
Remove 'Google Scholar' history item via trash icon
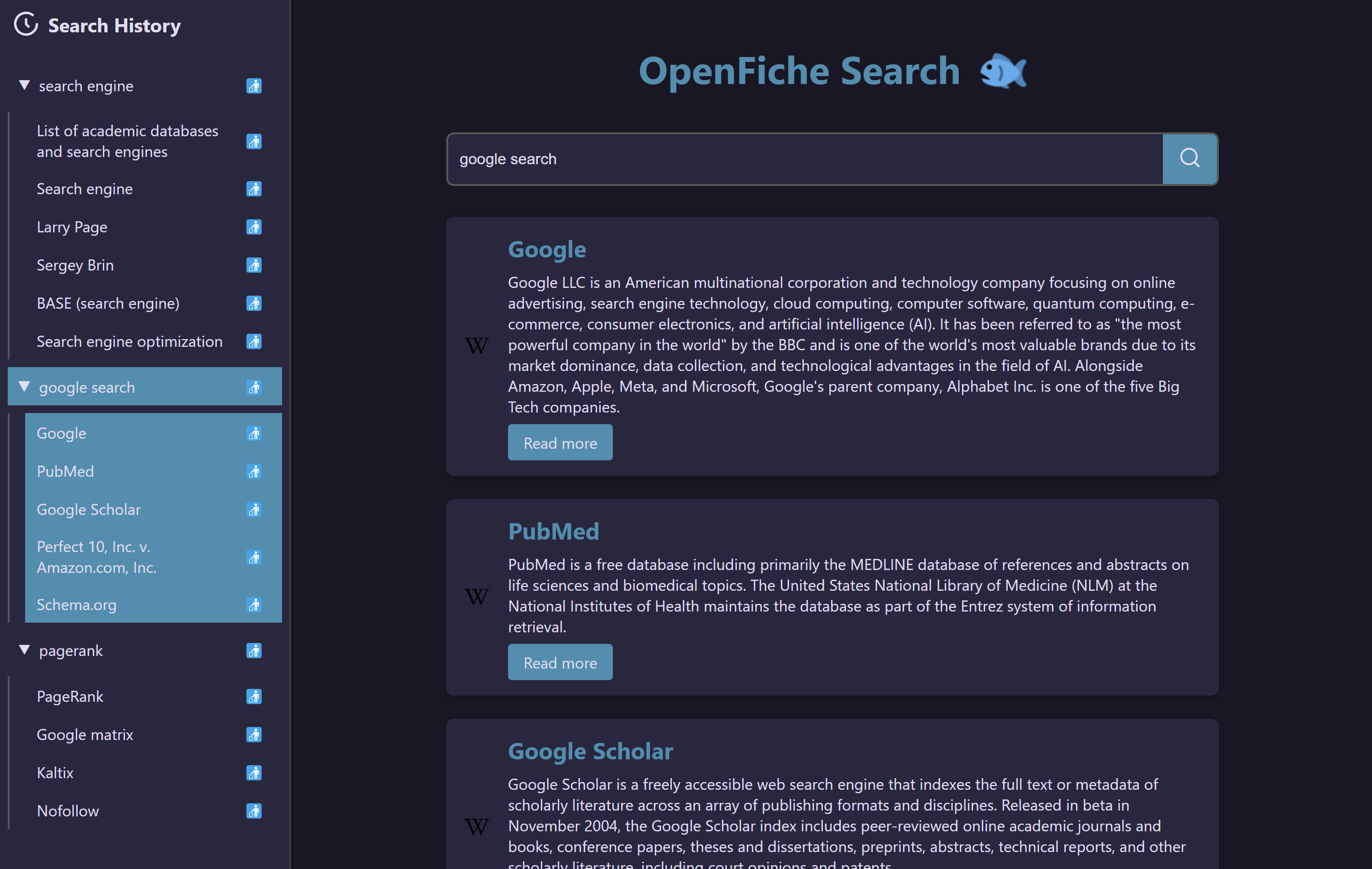[254, 510]
